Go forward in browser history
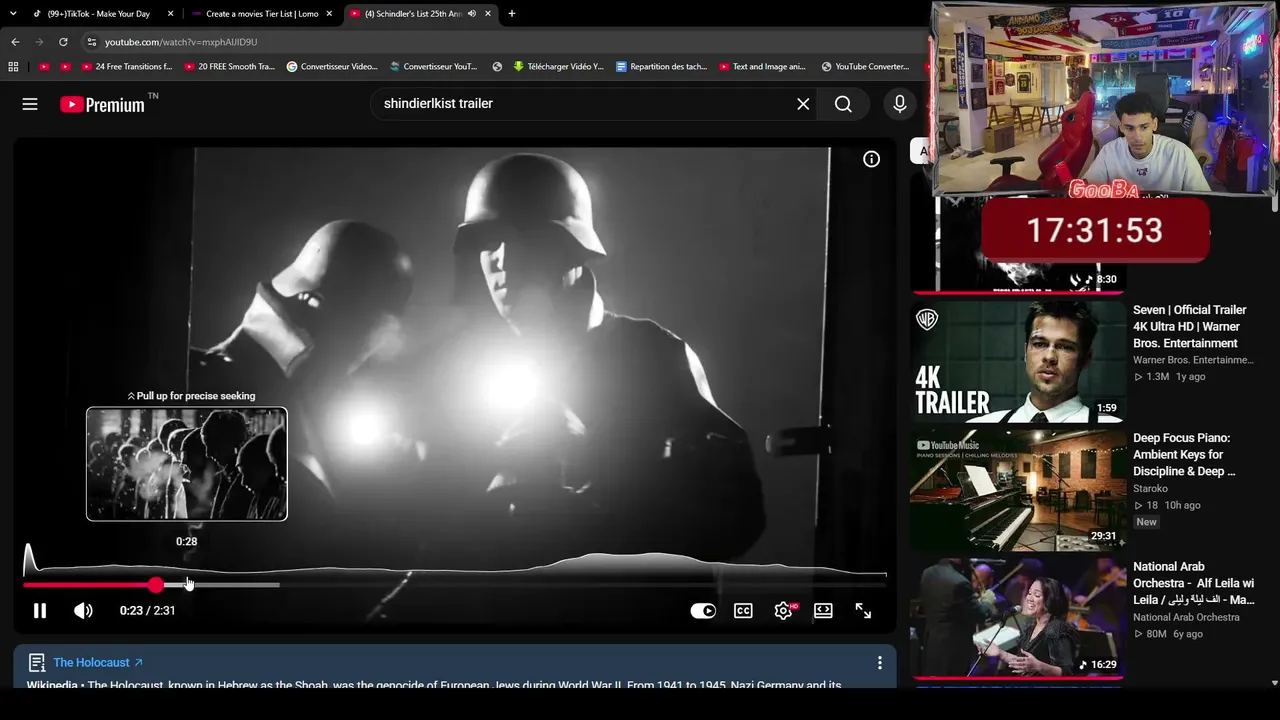 [x=39, y=42]
